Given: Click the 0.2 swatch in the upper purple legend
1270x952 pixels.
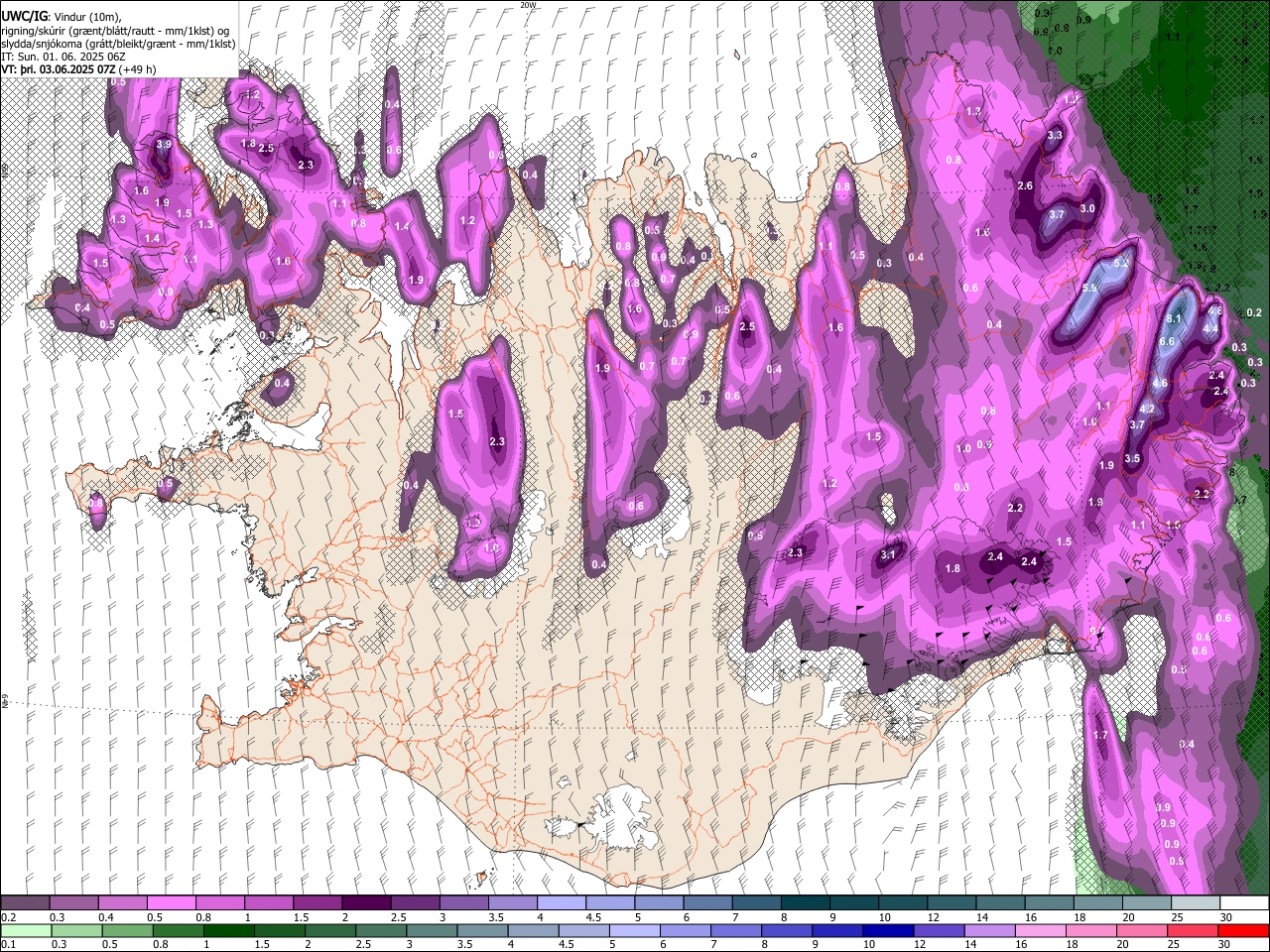Looking at the screenshot, I should point(25,903).
